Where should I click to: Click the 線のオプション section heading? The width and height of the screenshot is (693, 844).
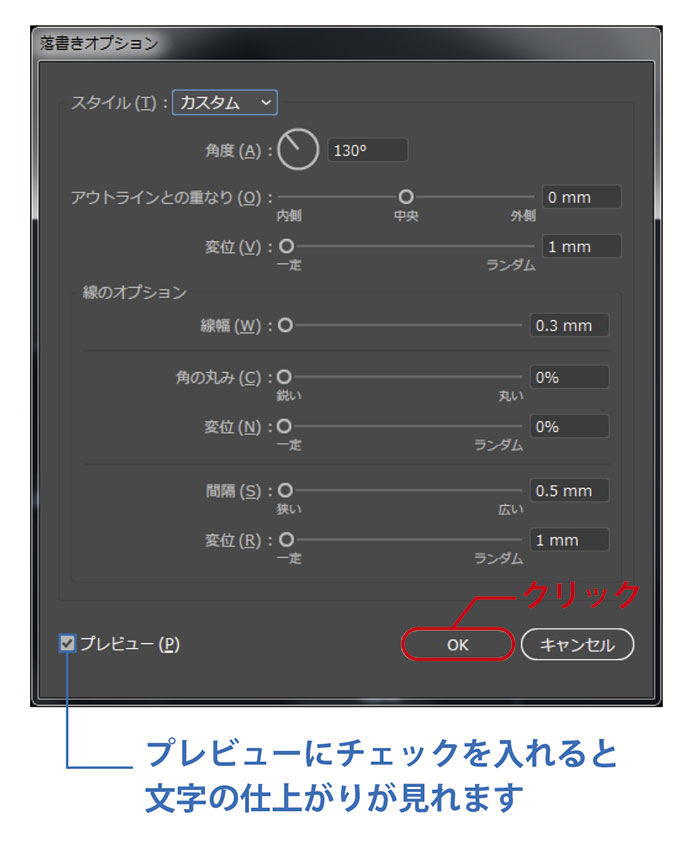(134, 292)
